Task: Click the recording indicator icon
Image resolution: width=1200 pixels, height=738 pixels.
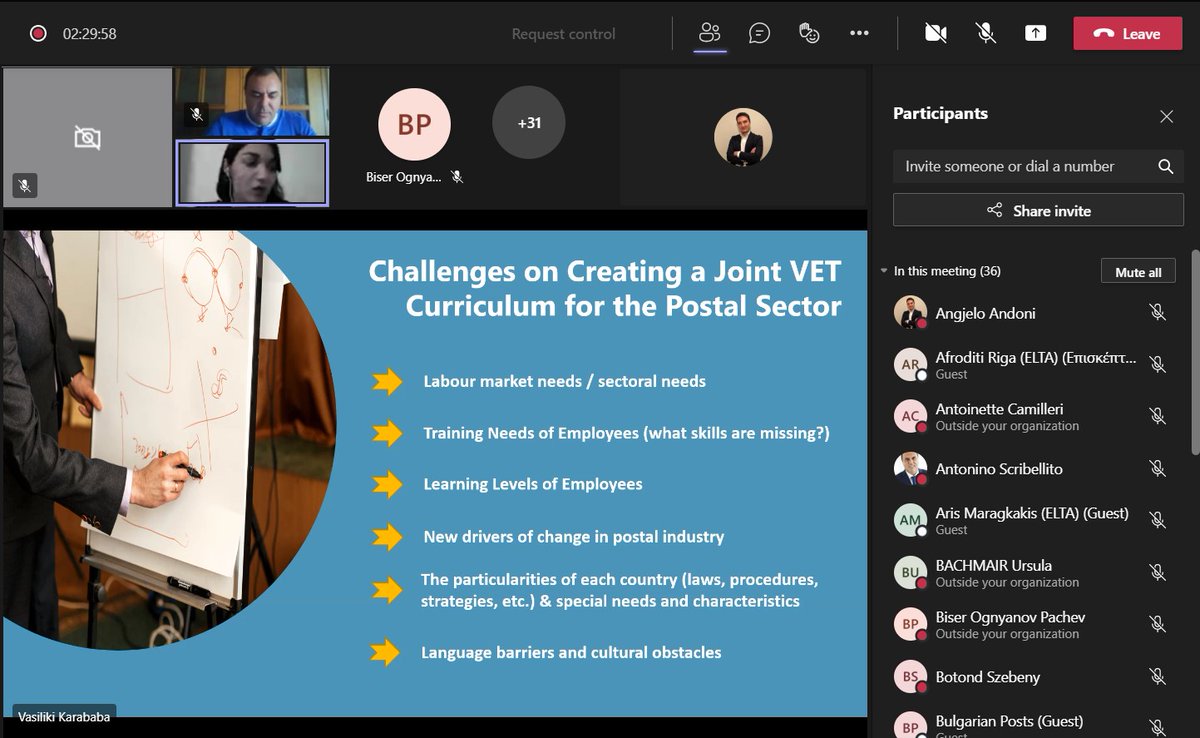Action: pyautogui.click(x=38, y=33)
